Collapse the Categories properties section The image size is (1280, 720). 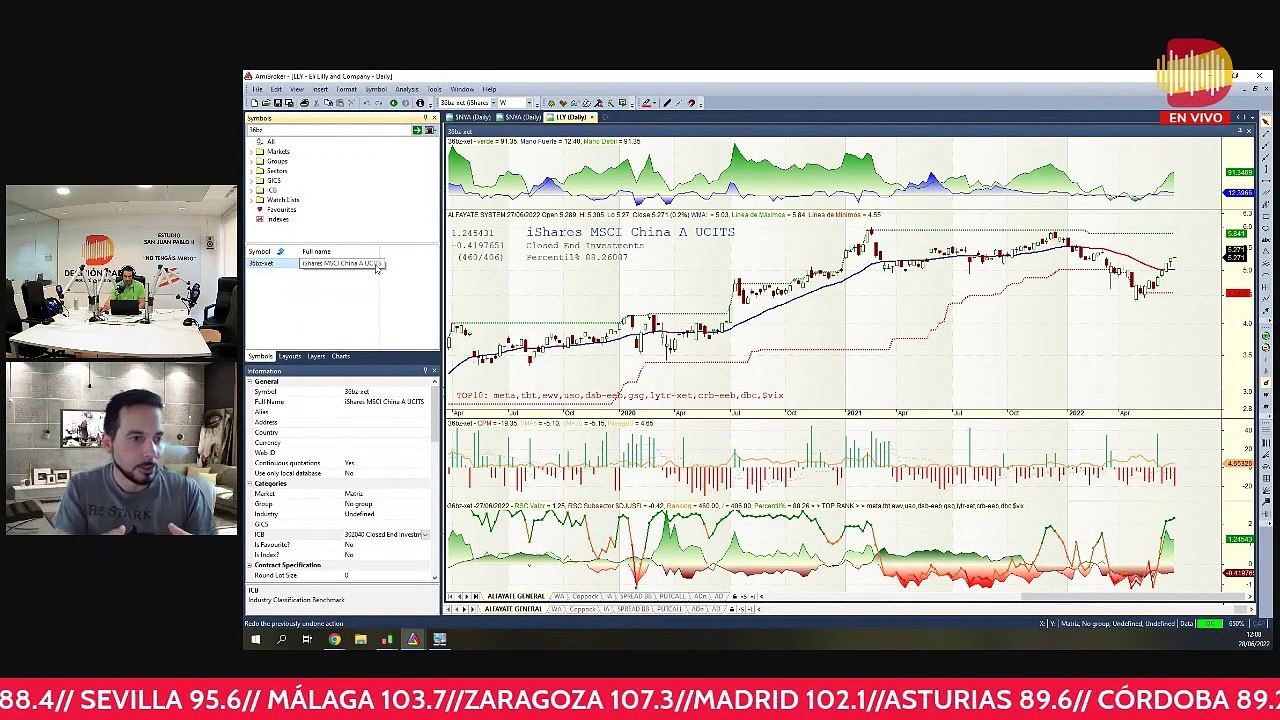click(251, 484)
